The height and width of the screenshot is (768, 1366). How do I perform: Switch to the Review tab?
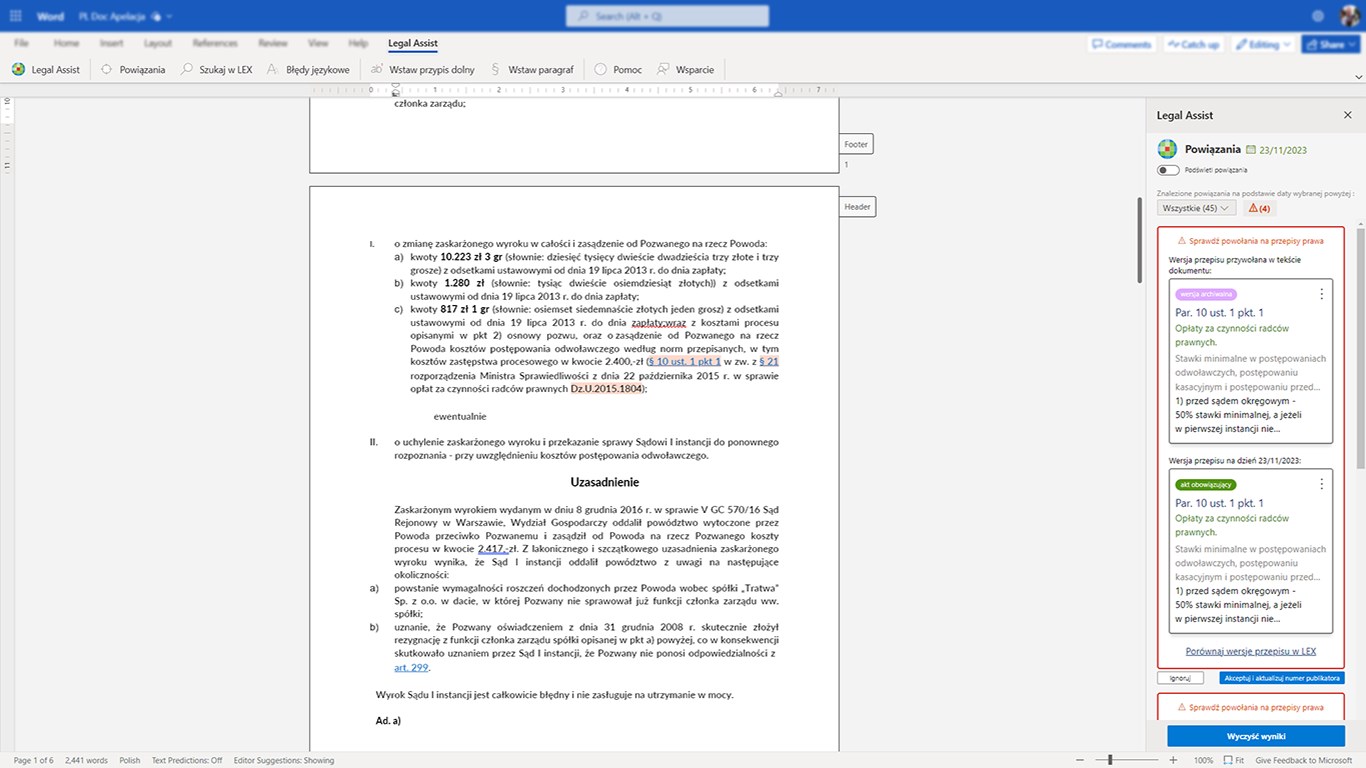[272, 44]
